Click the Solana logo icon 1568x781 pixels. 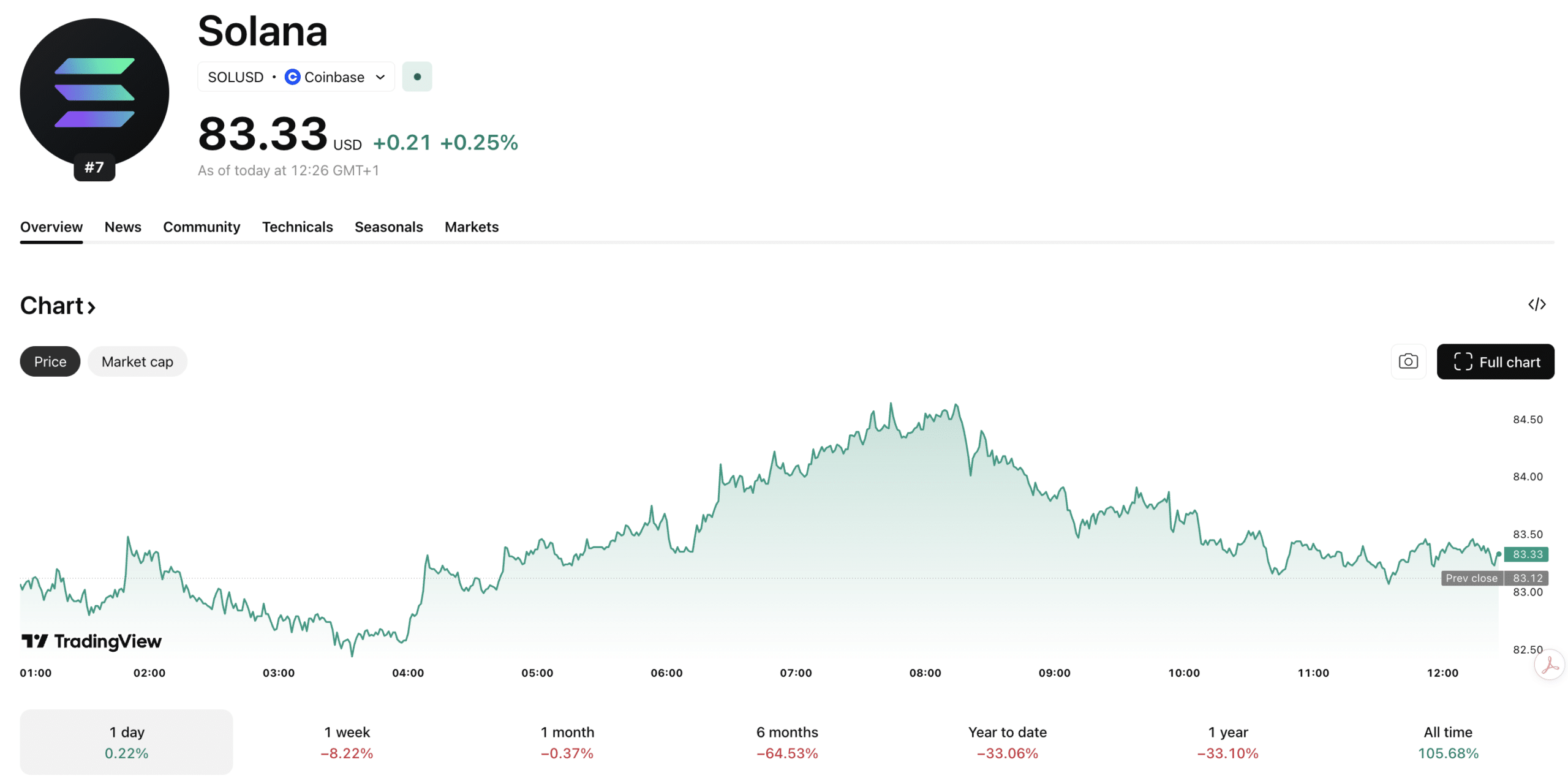click(94, 92)
